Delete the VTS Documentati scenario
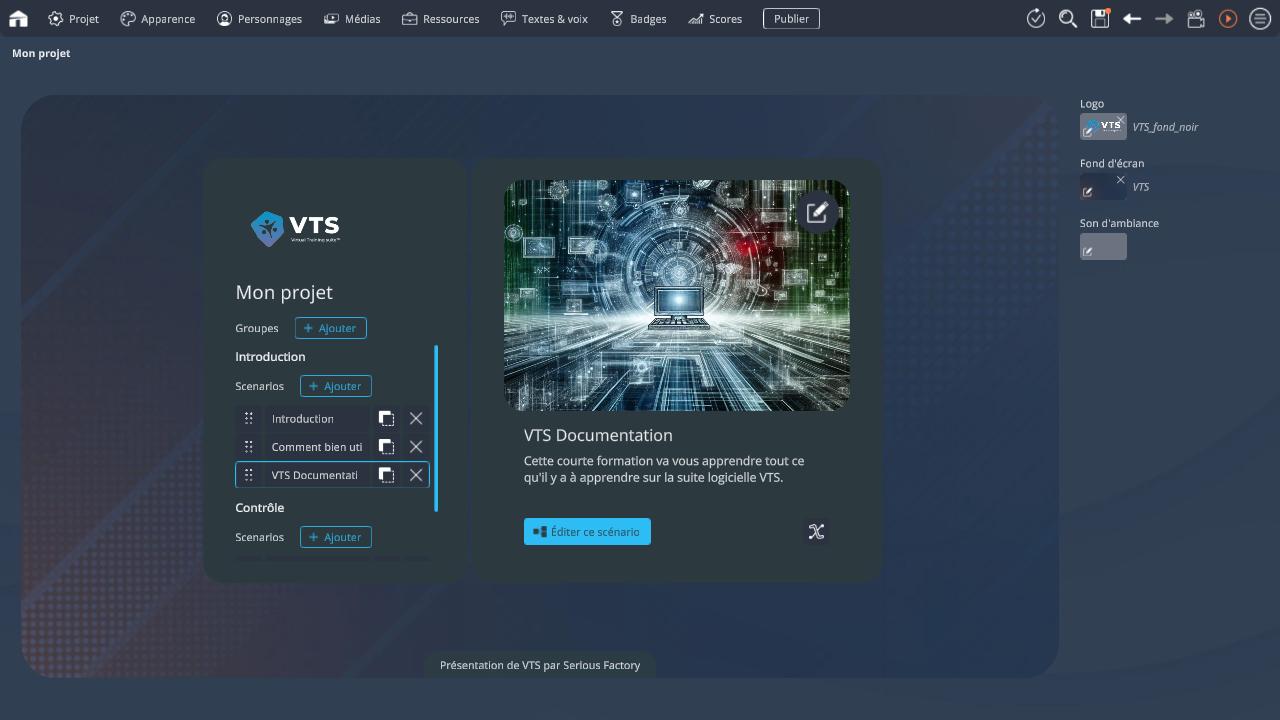Screen dimensions: 1280x720 click(x=416, y=475)
